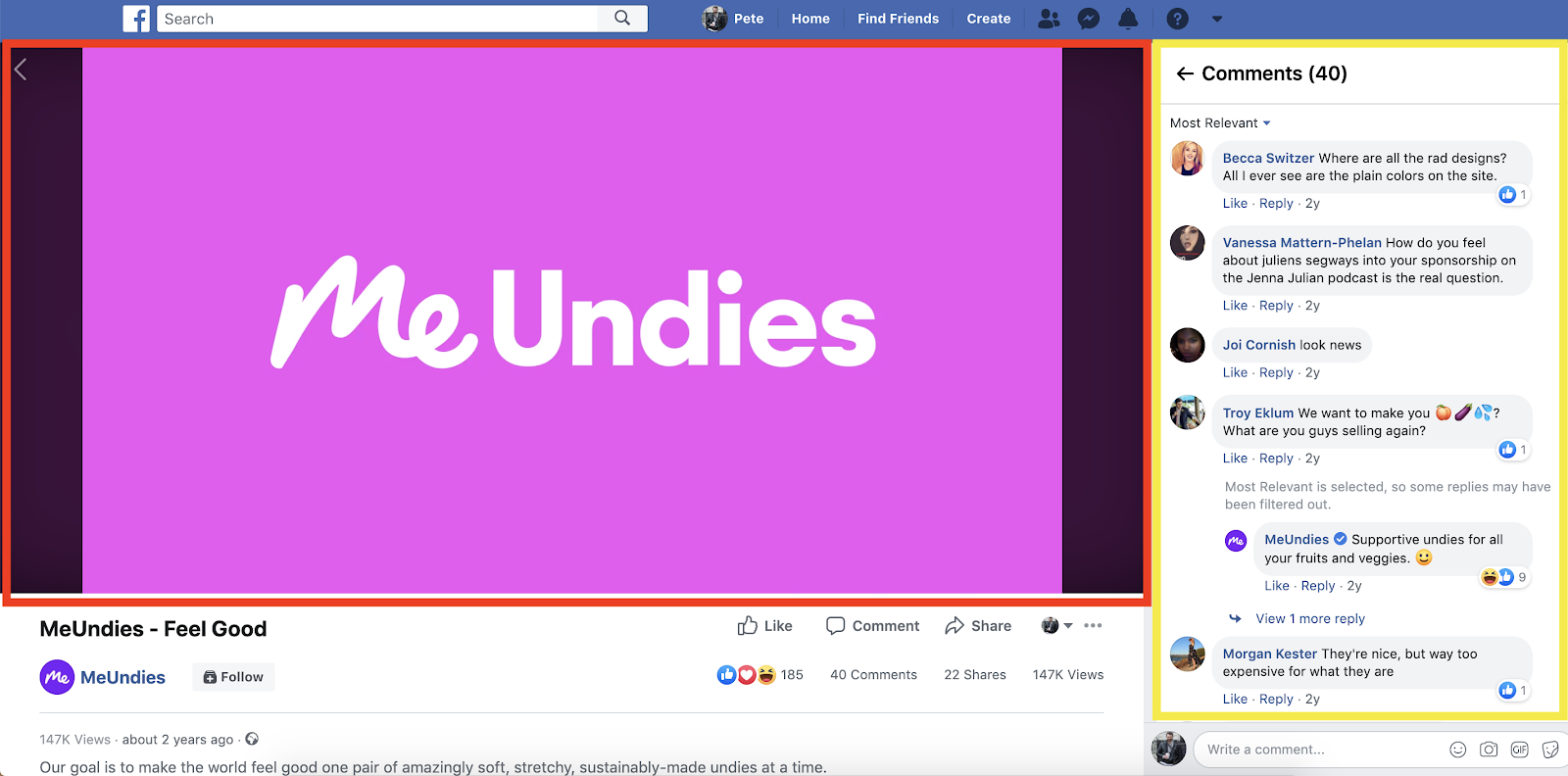Viewport: 1568px width, 776px height.
Task: Click the Comment button under the video
Action: click(872, 626)
